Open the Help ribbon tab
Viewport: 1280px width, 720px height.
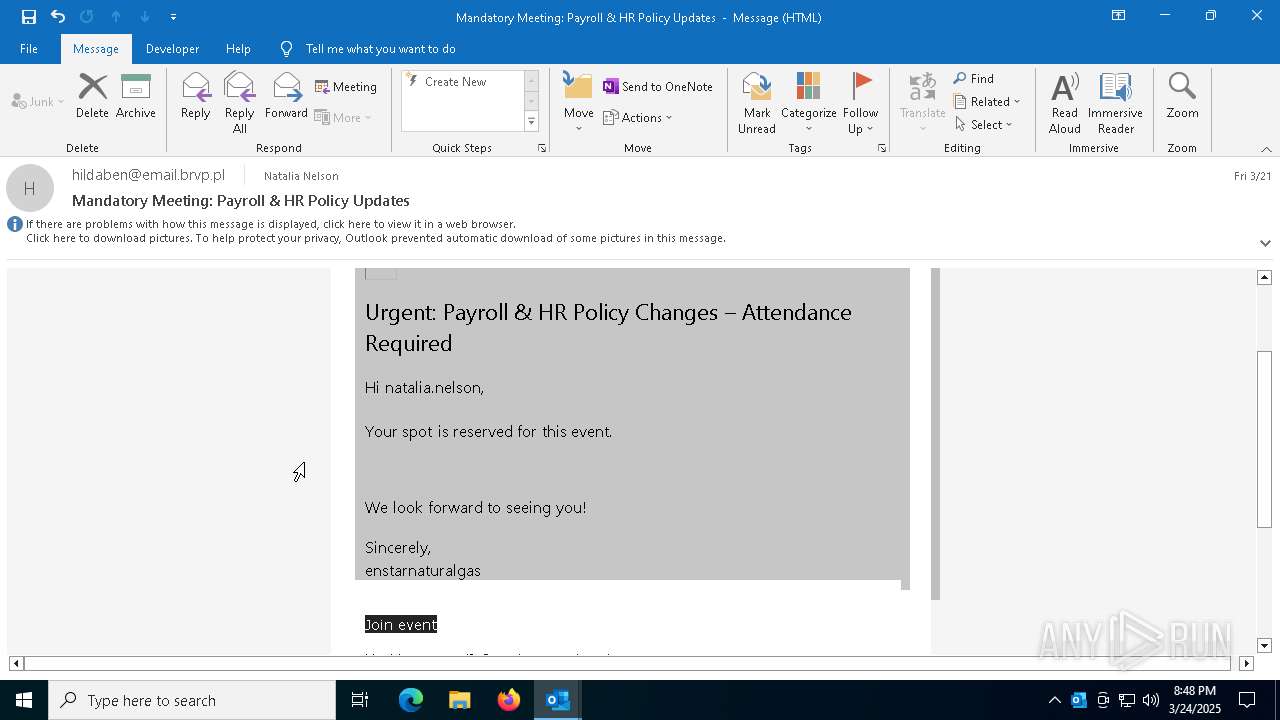click(238, 49)
